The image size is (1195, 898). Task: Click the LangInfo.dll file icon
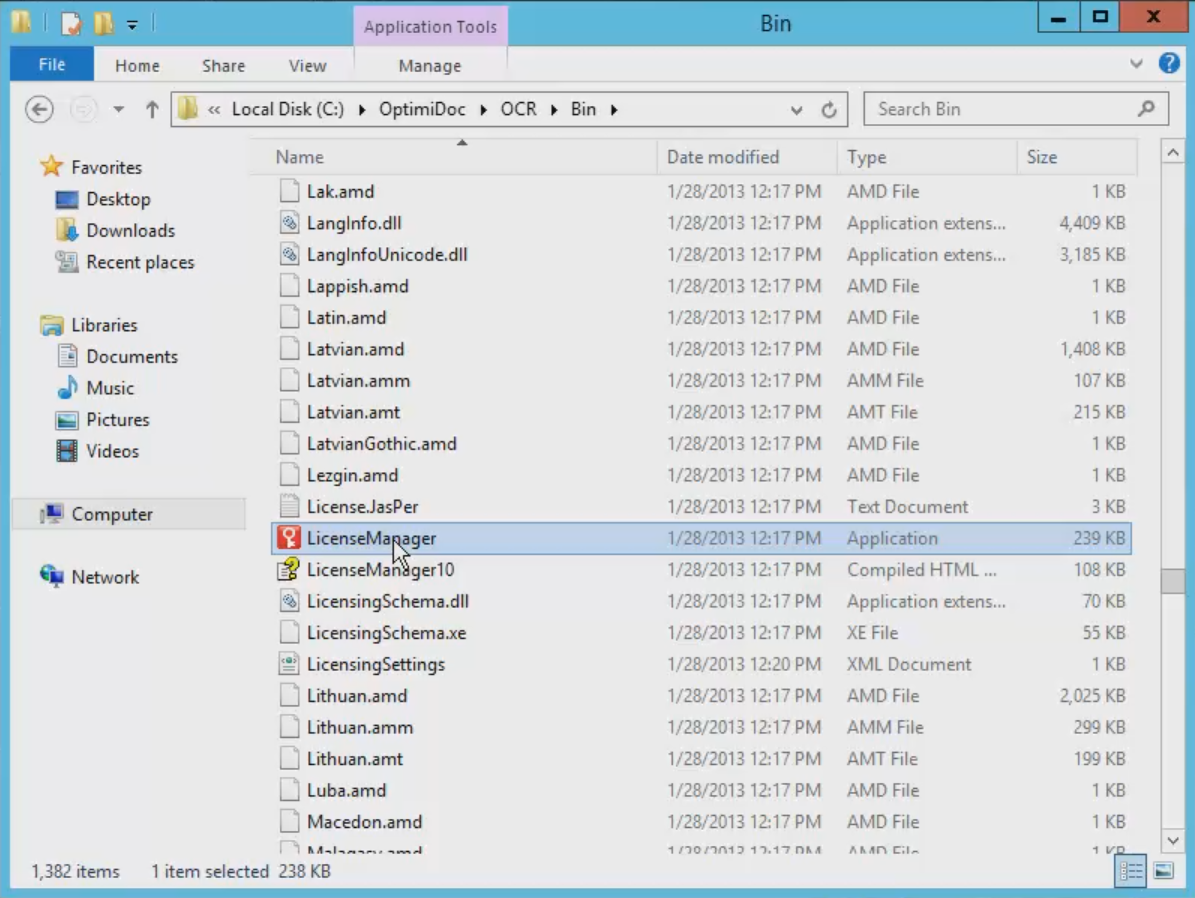[289, 223]
